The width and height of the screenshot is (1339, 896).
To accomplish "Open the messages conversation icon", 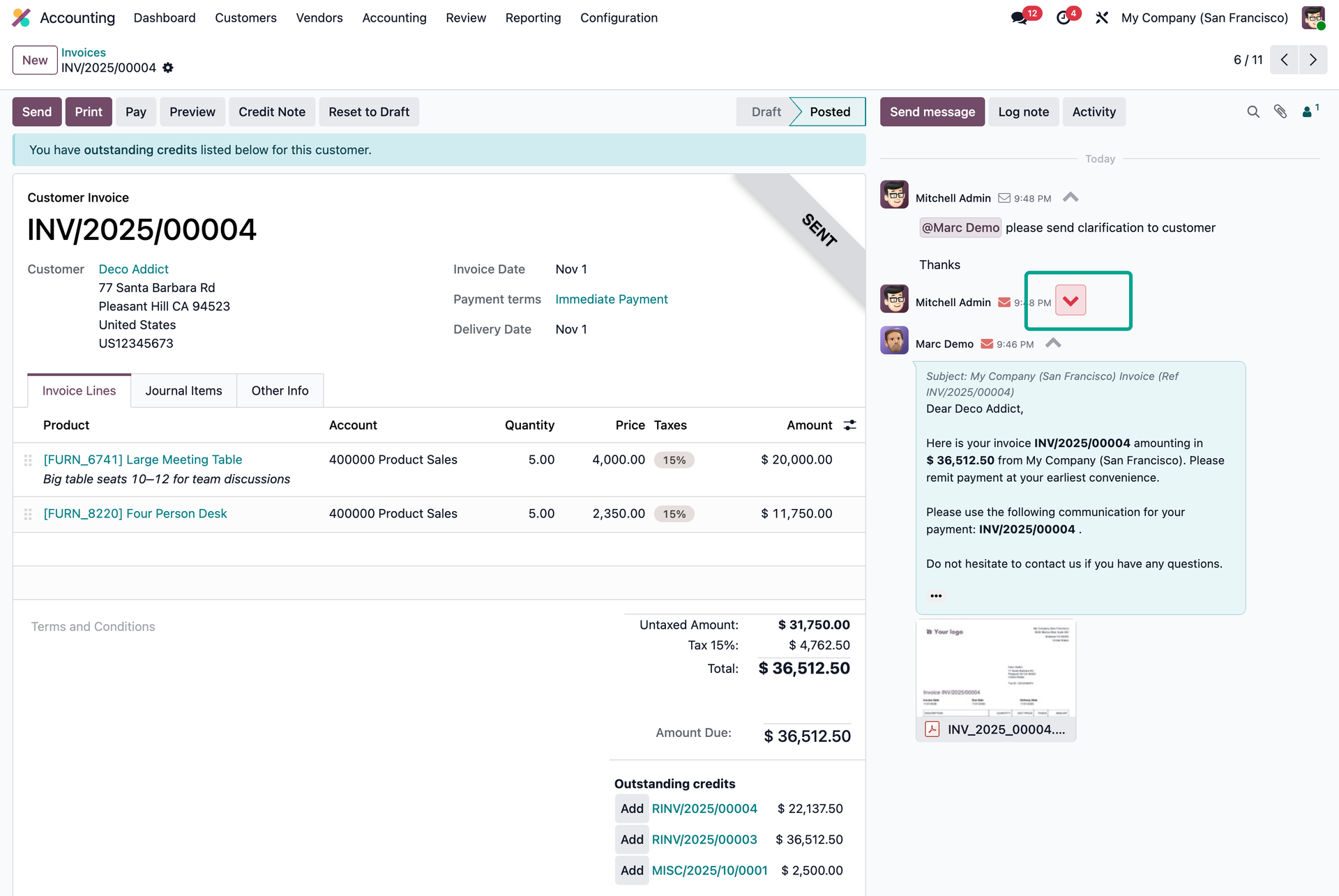I will [x=1020, y=18].
